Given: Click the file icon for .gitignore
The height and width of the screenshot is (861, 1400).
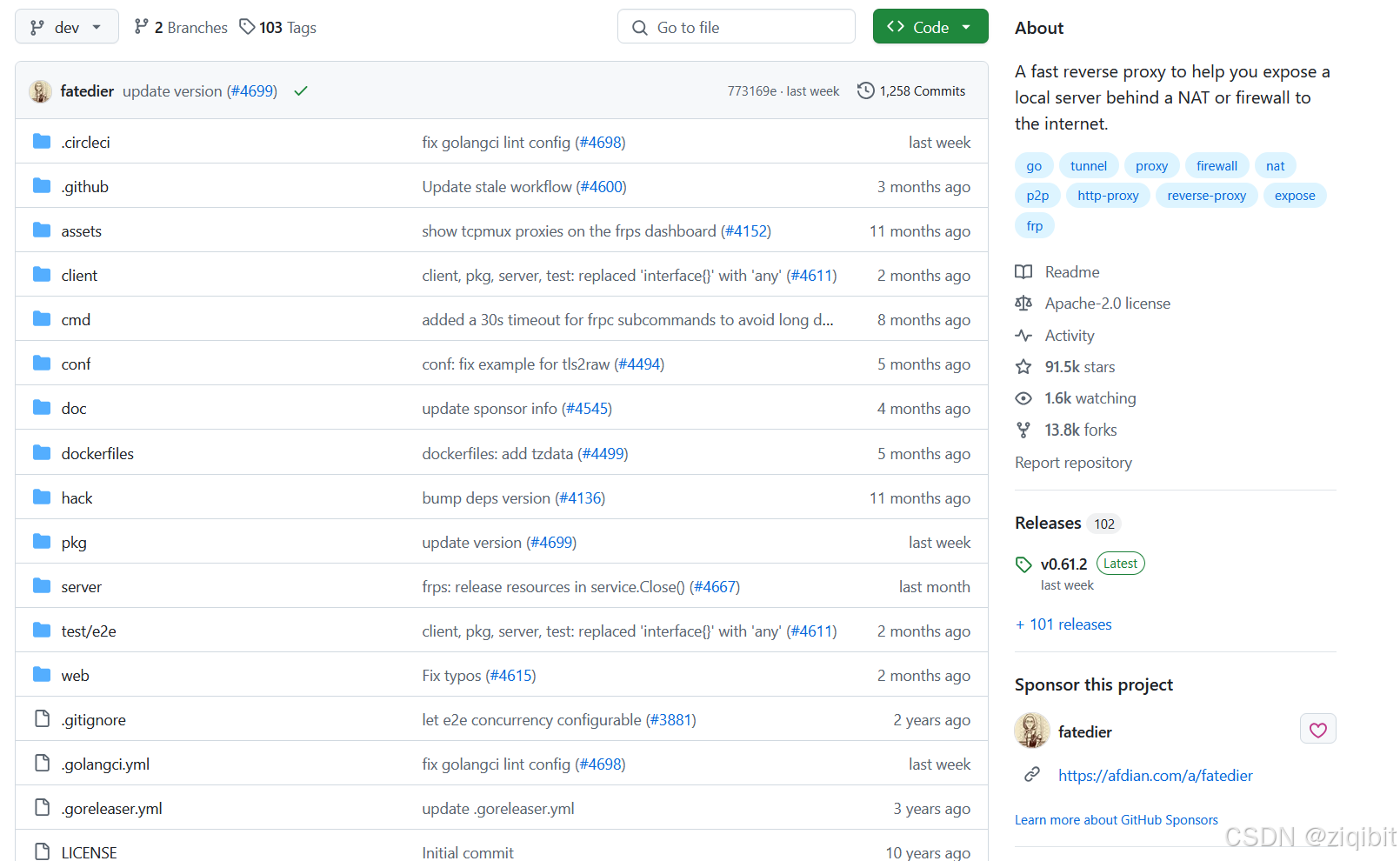Looking at the screenshot, I should pyautogui.click(x=42, y=718).
